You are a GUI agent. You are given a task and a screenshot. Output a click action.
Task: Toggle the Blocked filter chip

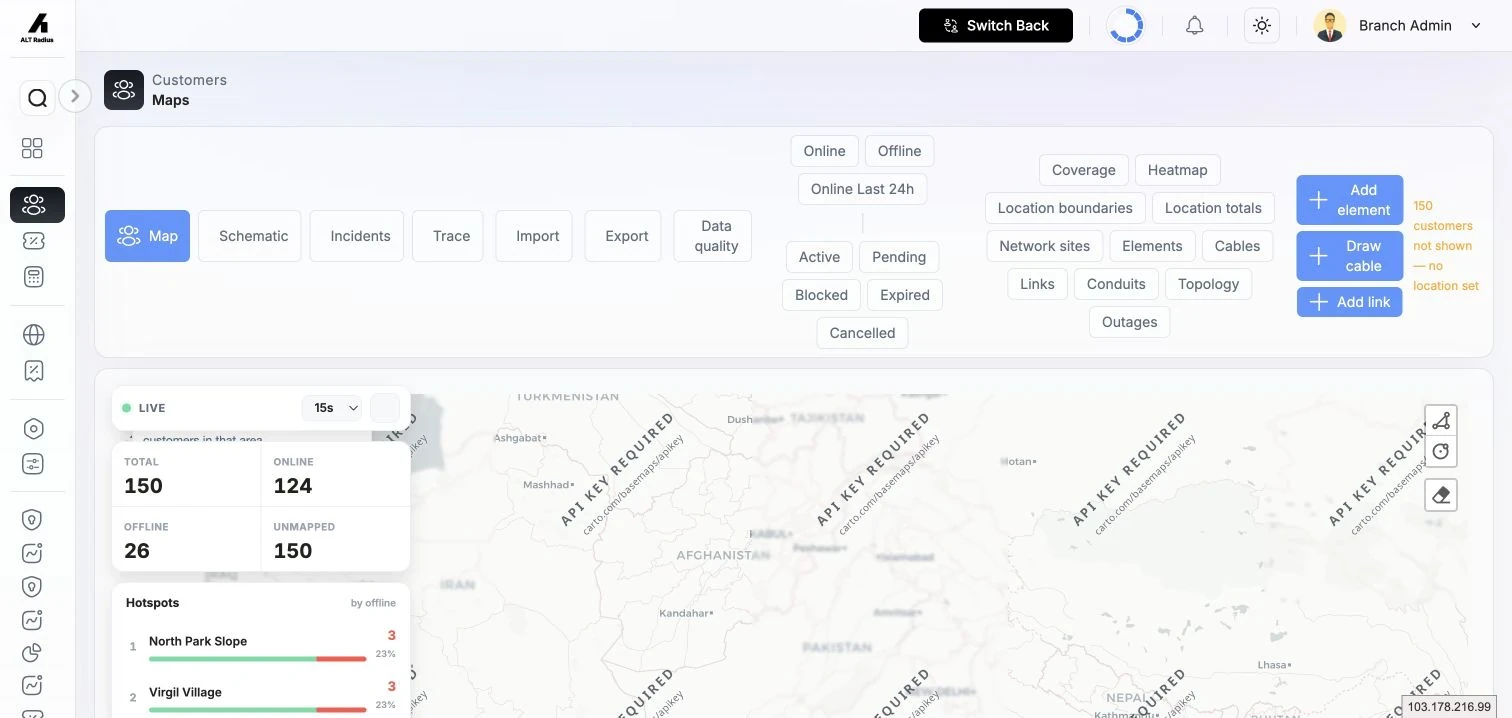pyautogui.click(x=821, y=295)
